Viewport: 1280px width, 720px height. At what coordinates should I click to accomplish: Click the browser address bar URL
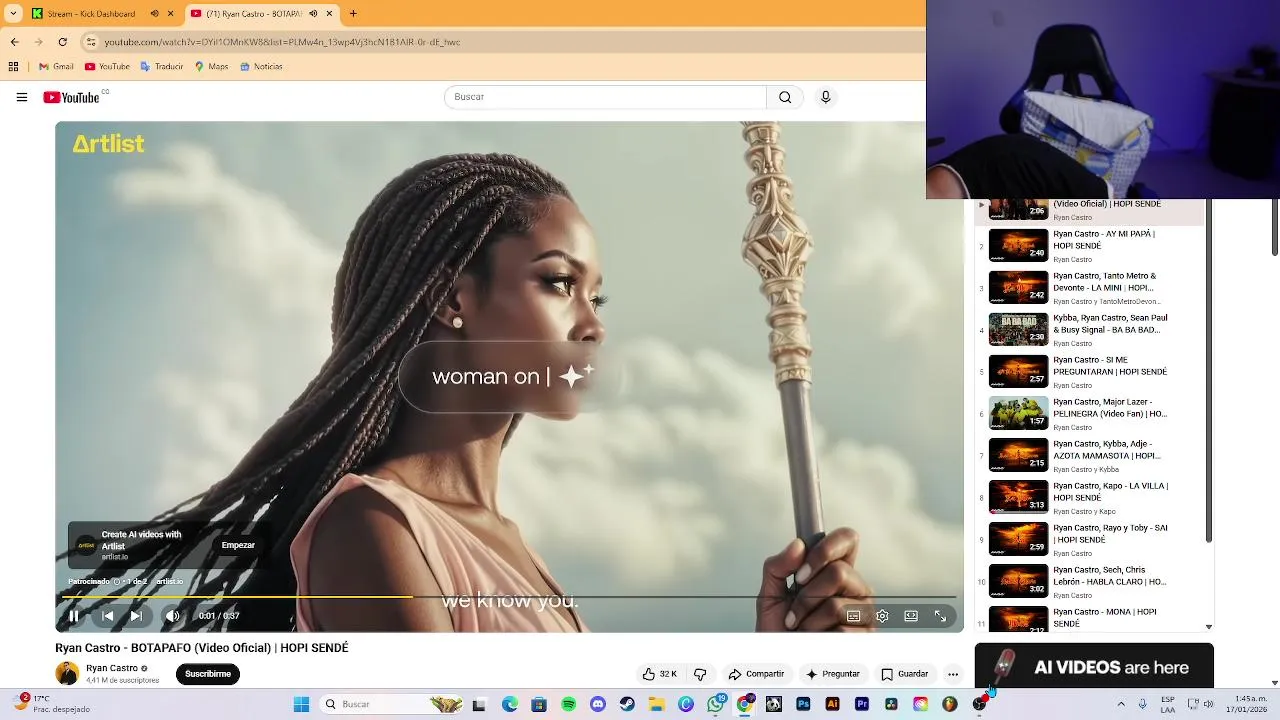[282, 42]
